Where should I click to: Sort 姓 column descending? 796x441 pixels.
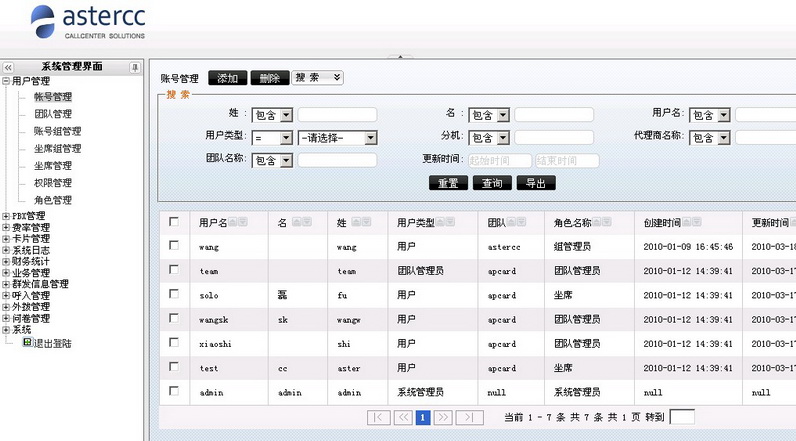click(367, 222)
